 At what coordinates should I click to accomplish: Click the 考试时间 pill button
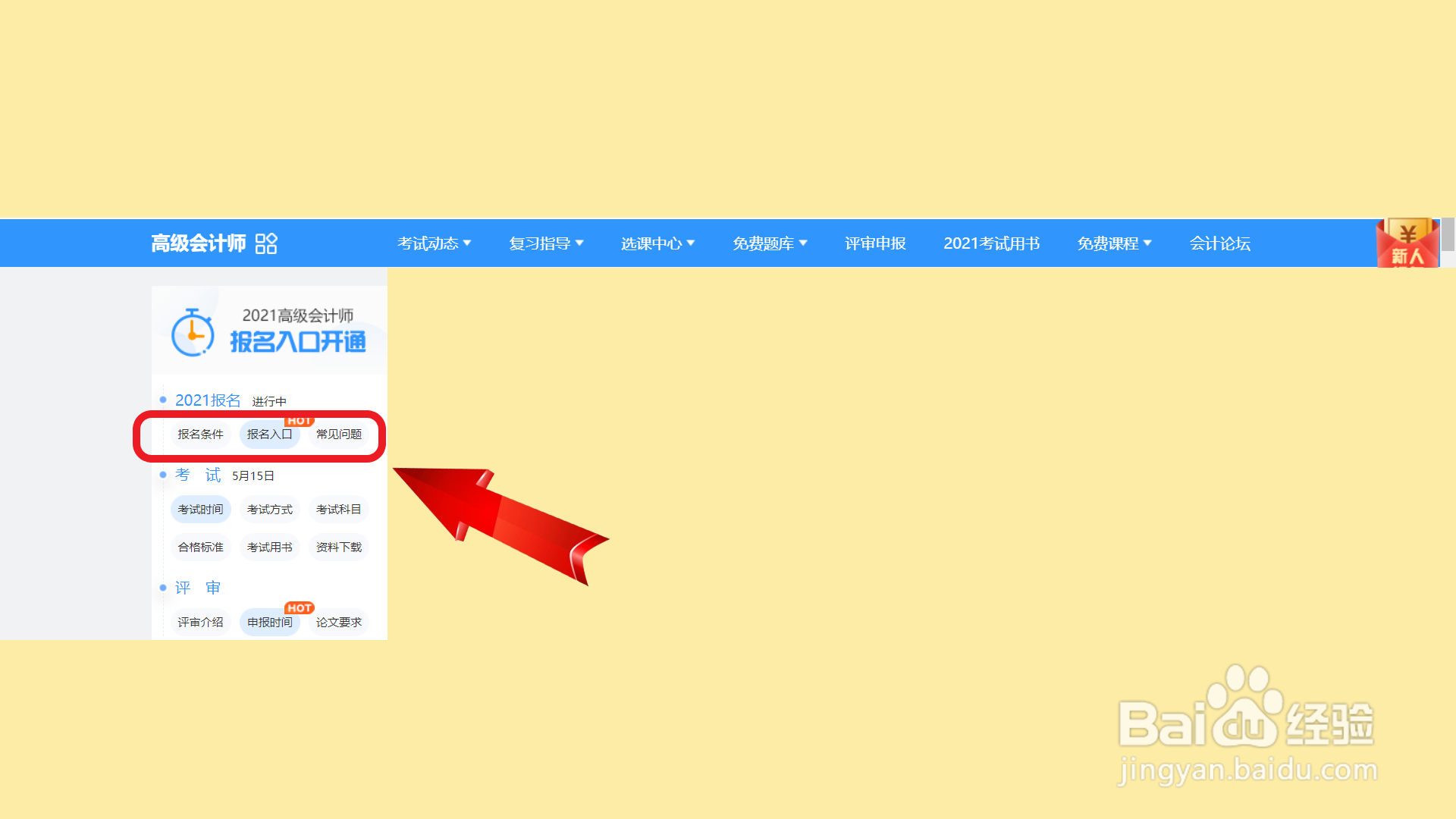(x=200, y=510)
